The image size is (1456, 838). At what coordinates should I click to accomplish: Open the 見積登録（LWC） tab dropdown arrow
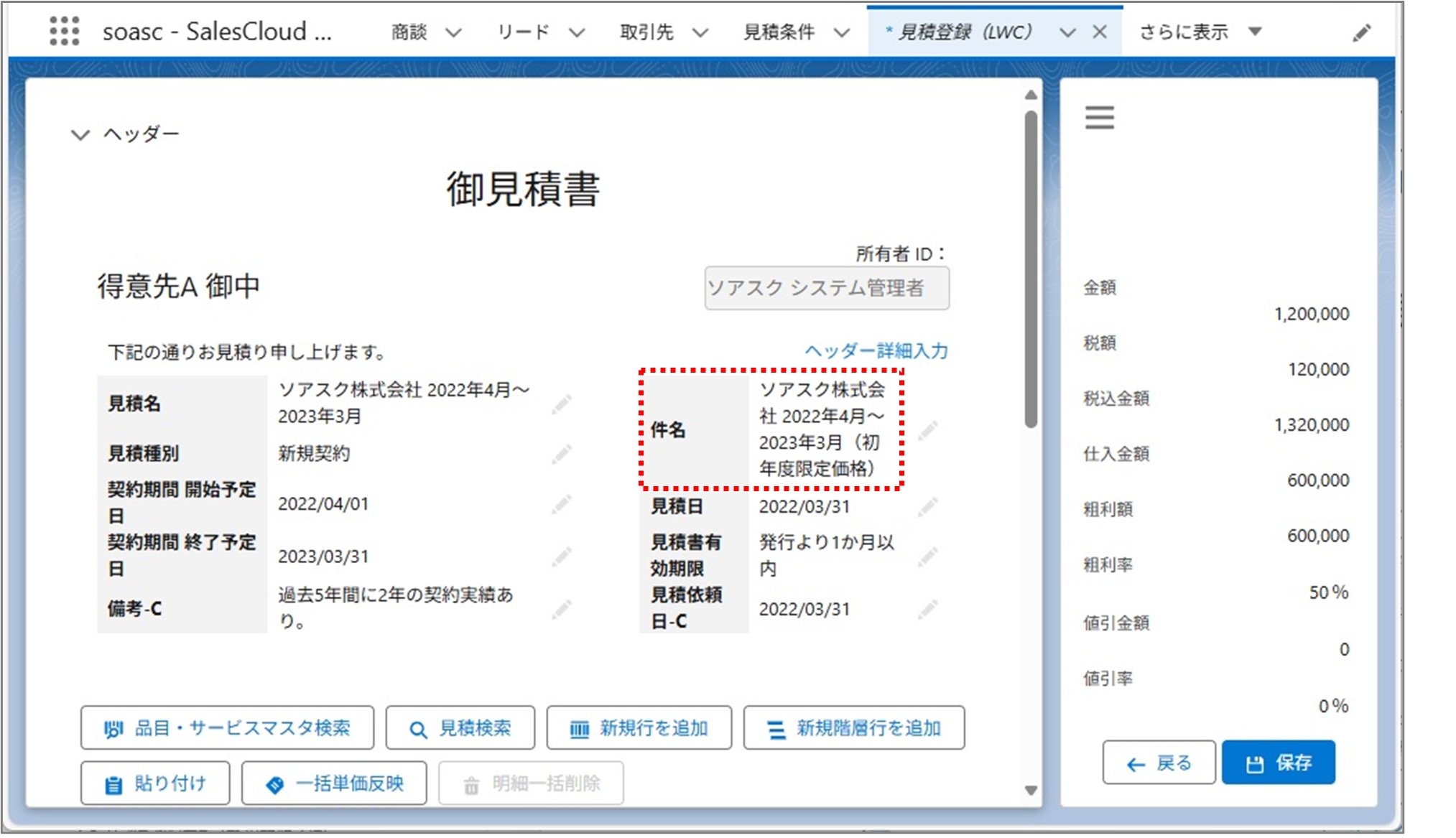[1066, 32]
